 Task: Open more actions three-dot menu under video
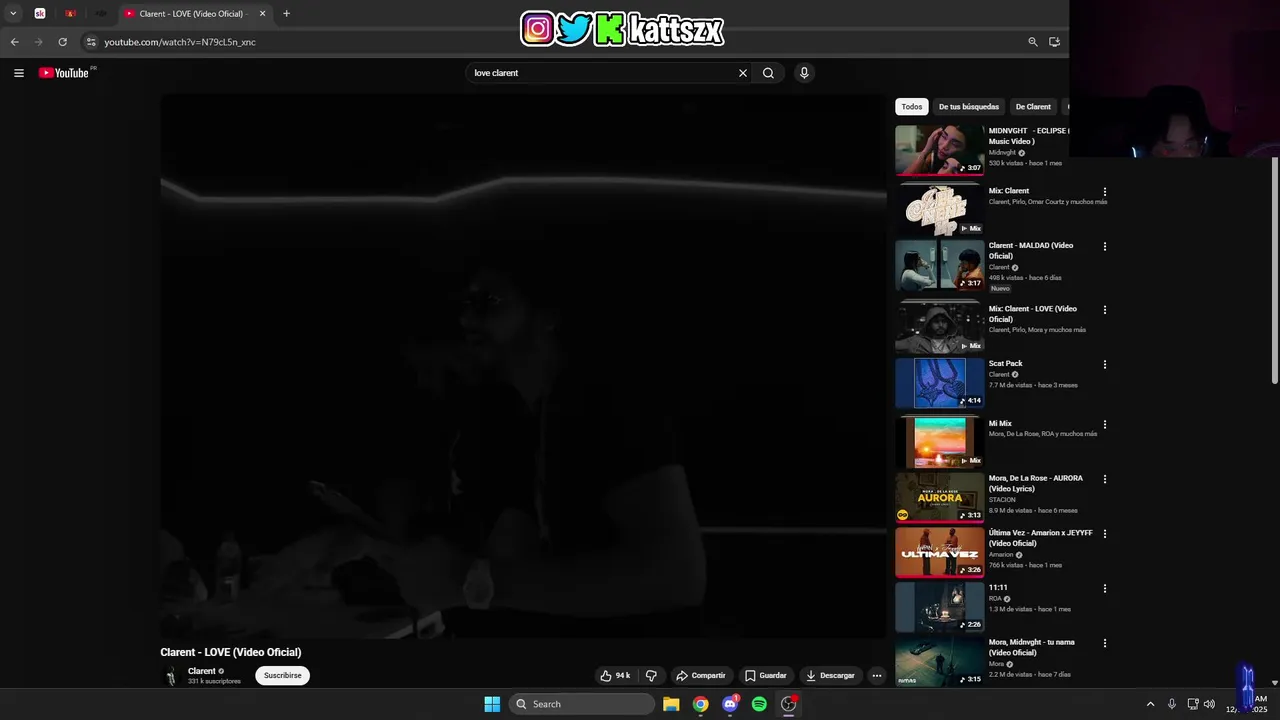(x=877, y=676)
